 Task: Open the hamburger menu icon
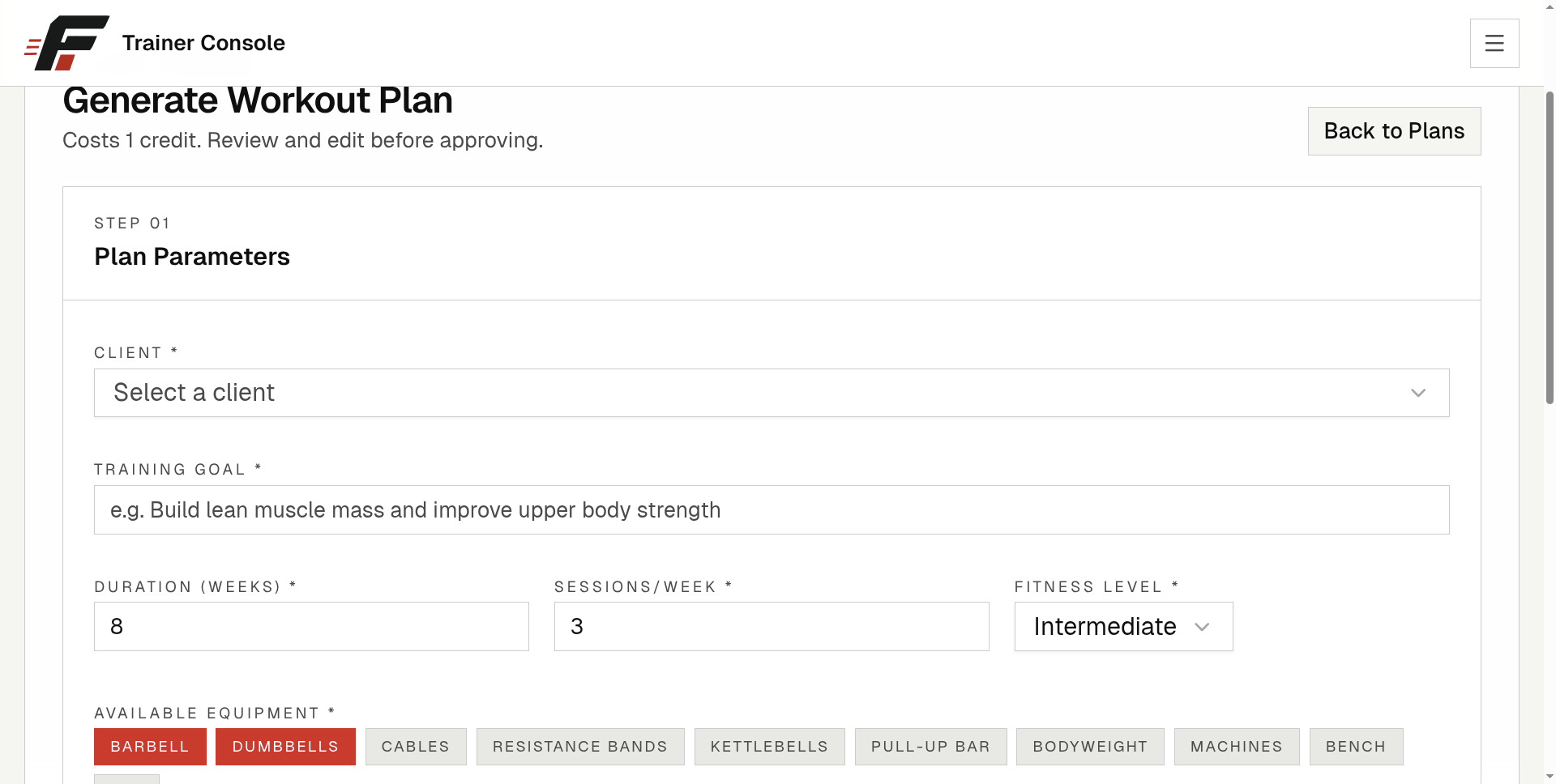click(1494, 43)
